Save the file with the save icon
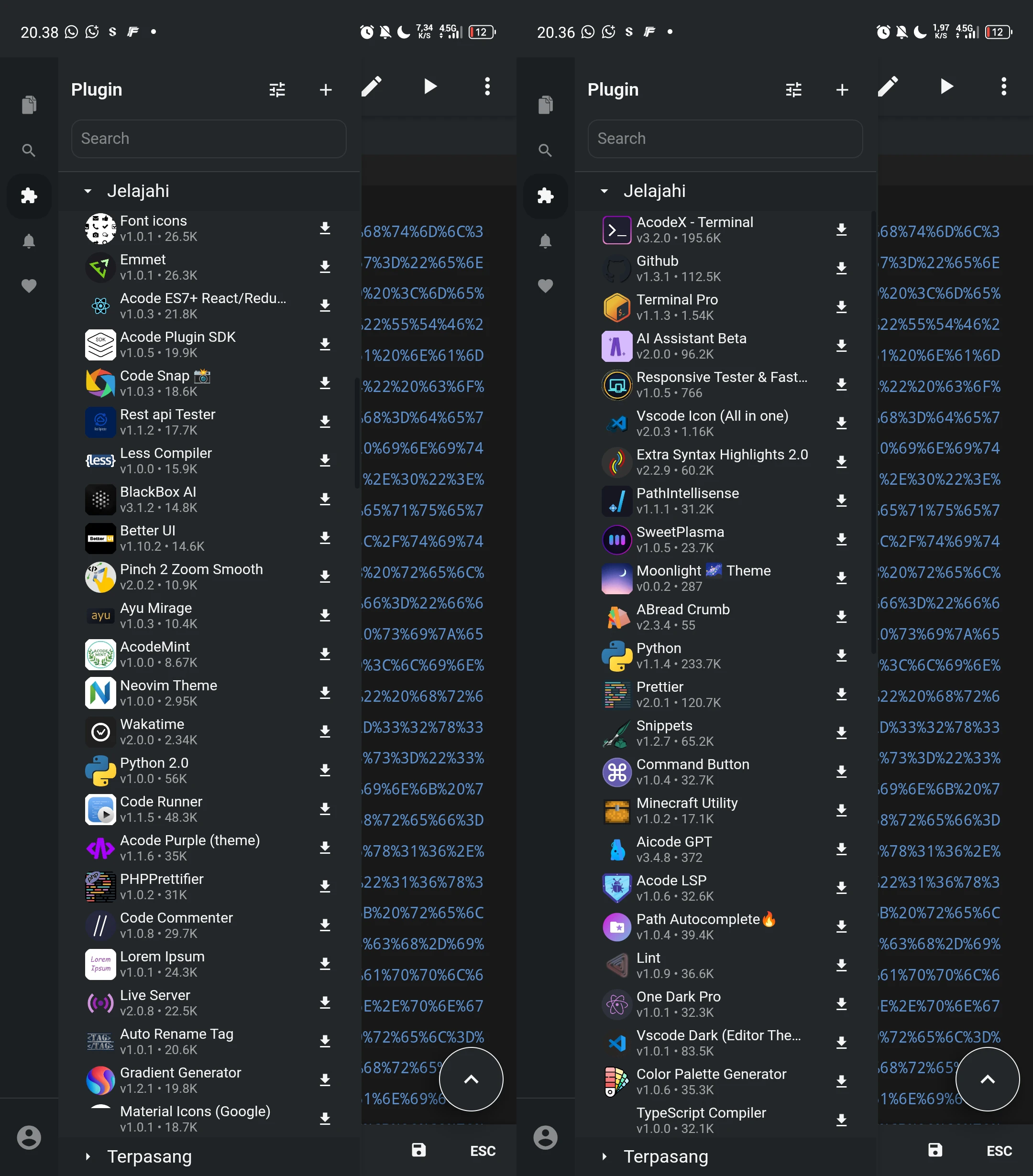Screen dimensions: 1033x1176 tap(418, 1150)
